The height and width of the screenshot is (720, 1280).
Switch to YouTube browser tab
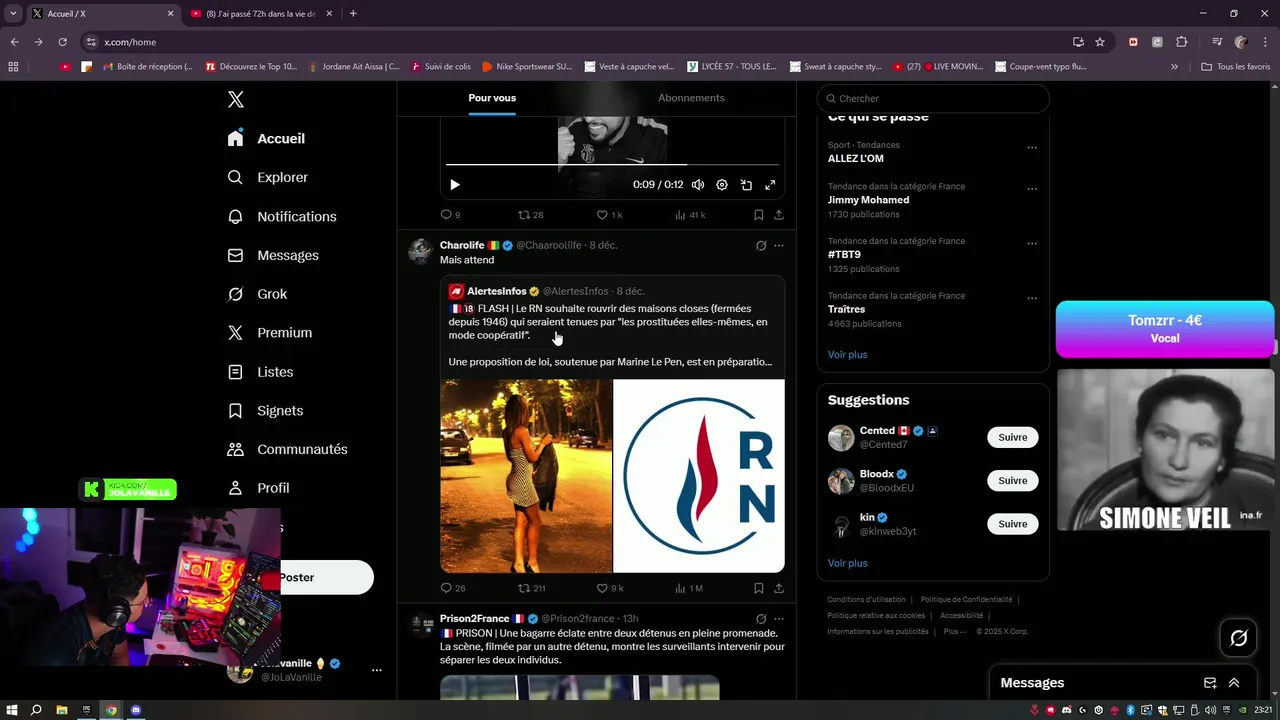(262, 14)
